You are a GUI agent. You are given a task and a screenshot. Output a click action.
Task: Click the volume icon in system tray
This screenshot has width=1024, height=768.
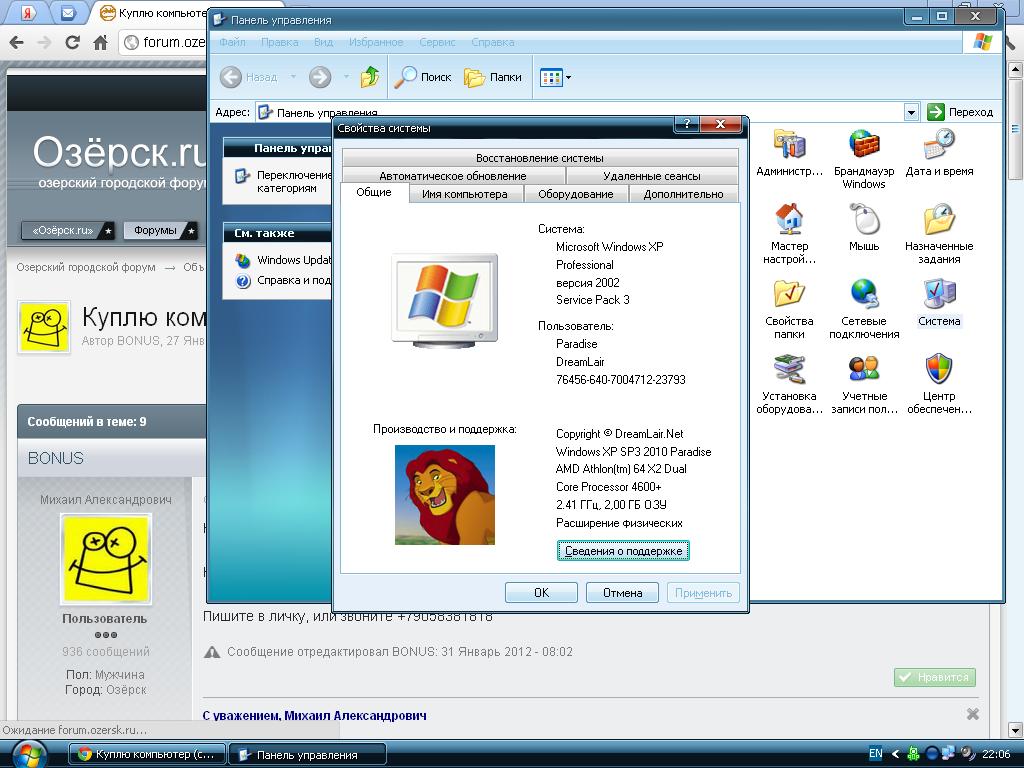point(967,754)
